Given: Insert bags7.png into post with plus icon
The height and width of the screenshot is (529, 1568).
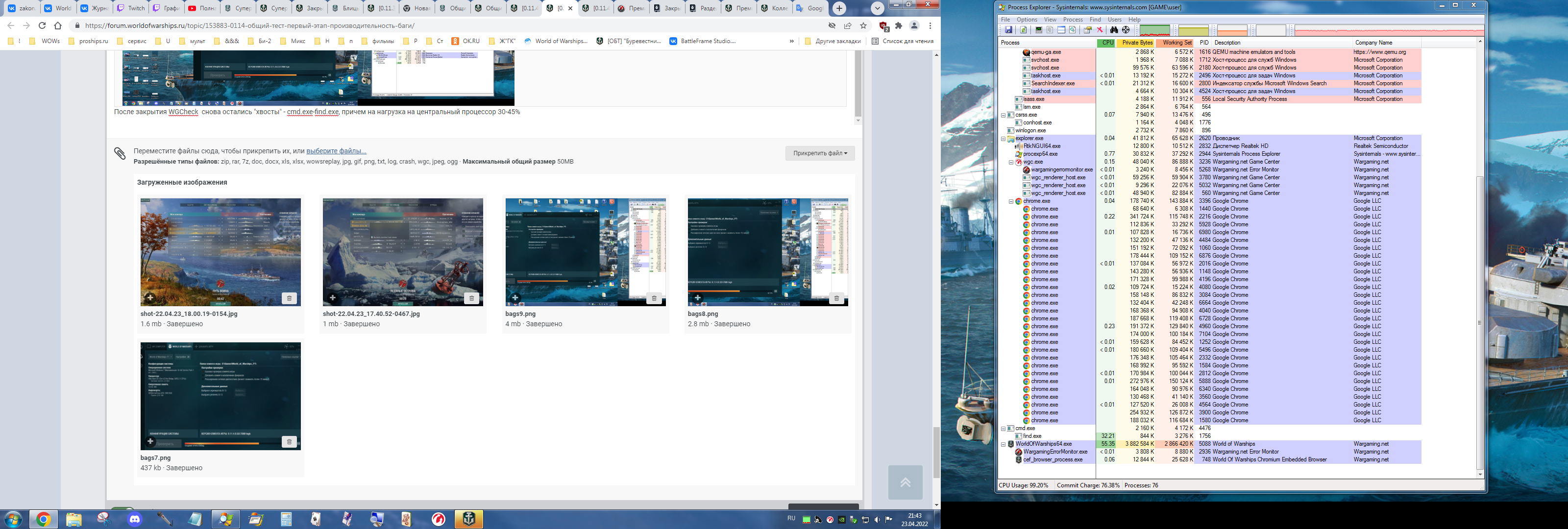Looking at the screenshot, I should tap(150, 441).
